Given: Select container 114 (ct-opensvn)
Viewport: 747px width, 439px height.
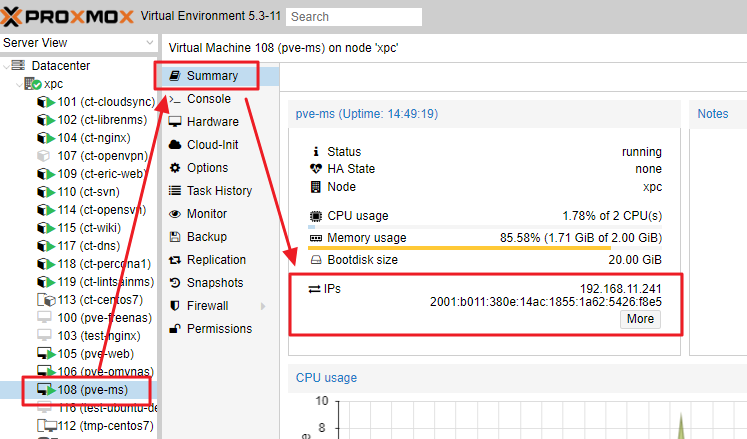Looking at the screenshot, I should 101,210.
